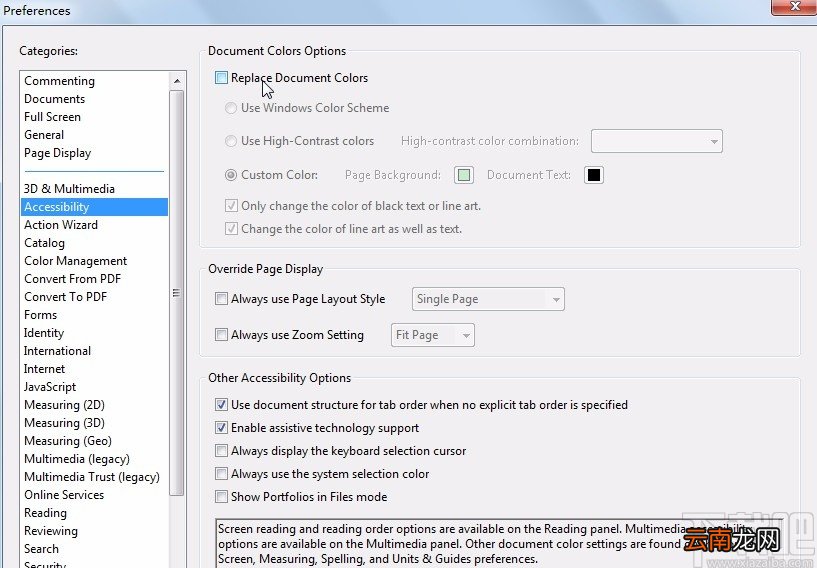
Task: Open Search category
Action: tap(41, 549)
